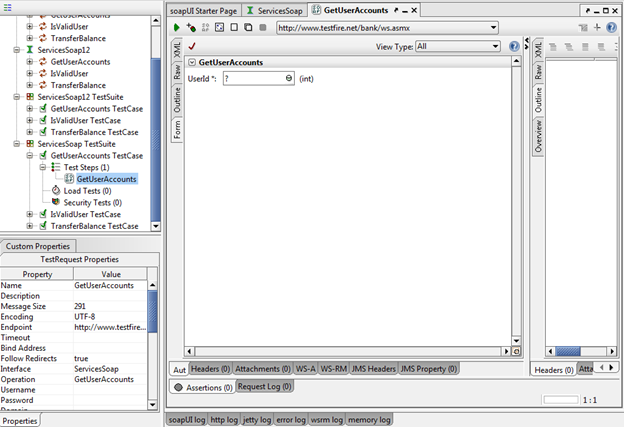This screenshot has height=427, width=624.
Task: Click the Add assertion icon in request toolbar
Action: pyautogui.click(x=191, y=28)
